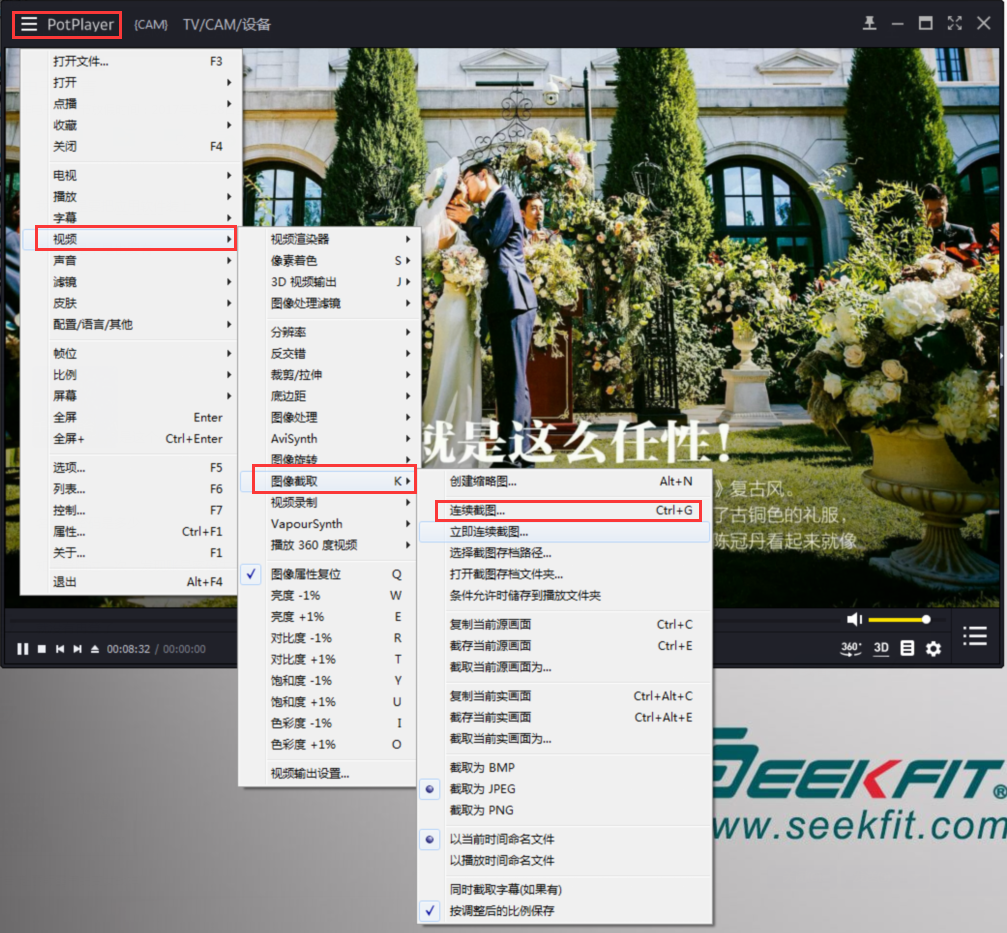Choose 以播放时间命名文件 option

(x=501, y=860)
